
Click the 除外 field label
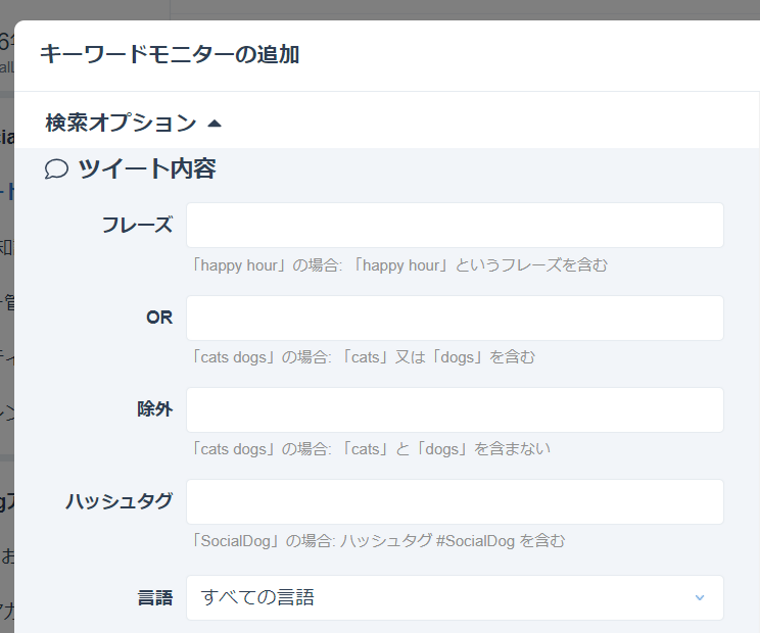tap(154, 410)
